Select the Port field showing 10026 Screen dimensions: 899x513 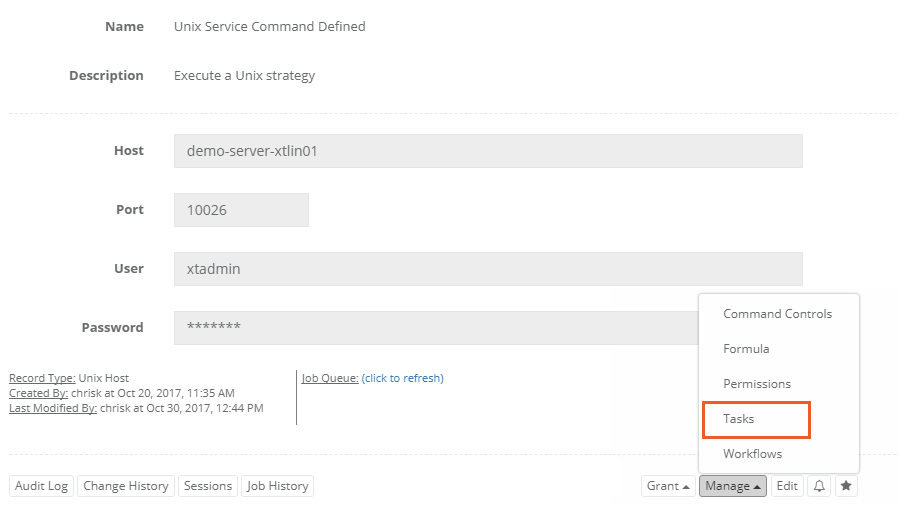click(240, 210)
